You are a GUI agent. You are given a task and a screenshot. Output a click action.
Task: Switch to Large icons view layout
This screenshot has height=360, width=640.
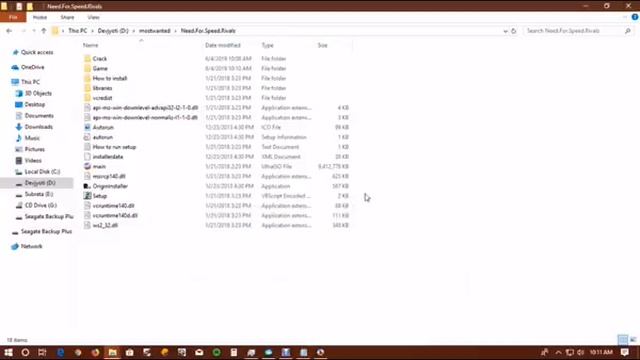(x=633, y=340)
